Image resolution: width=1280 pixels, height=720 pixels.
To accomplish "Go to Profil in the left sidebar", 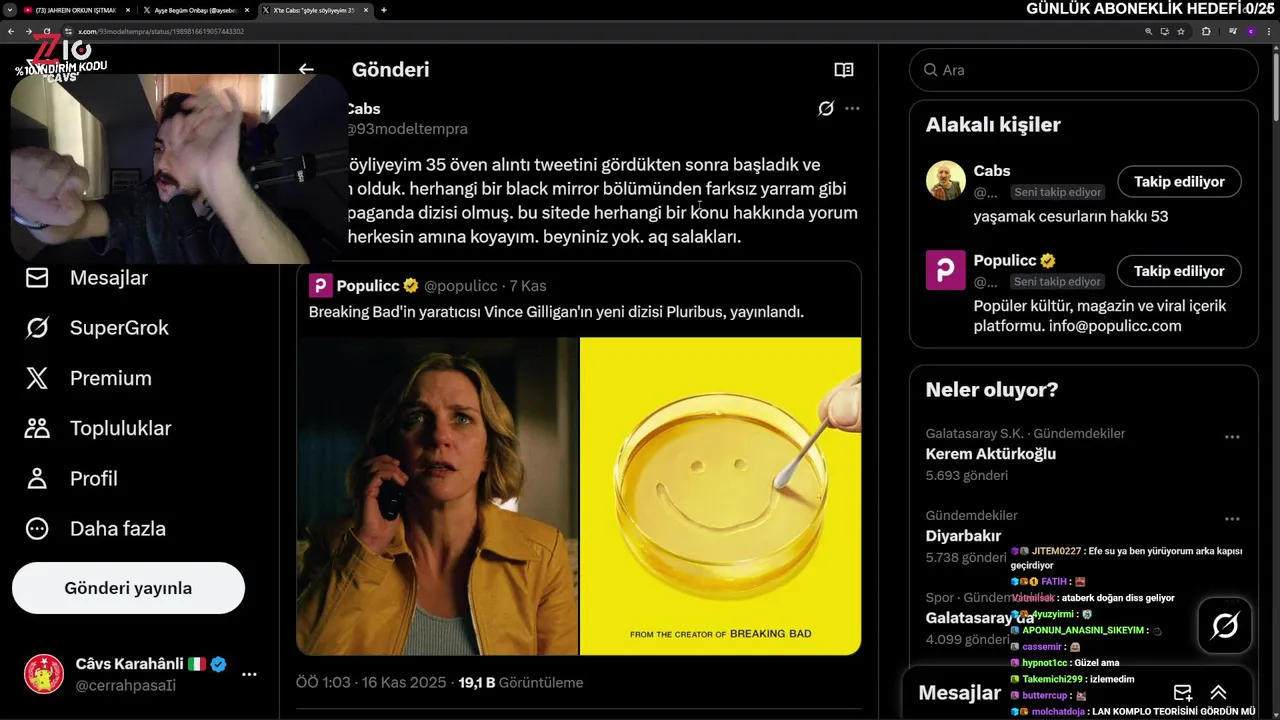I will click(x=71, y=478).
